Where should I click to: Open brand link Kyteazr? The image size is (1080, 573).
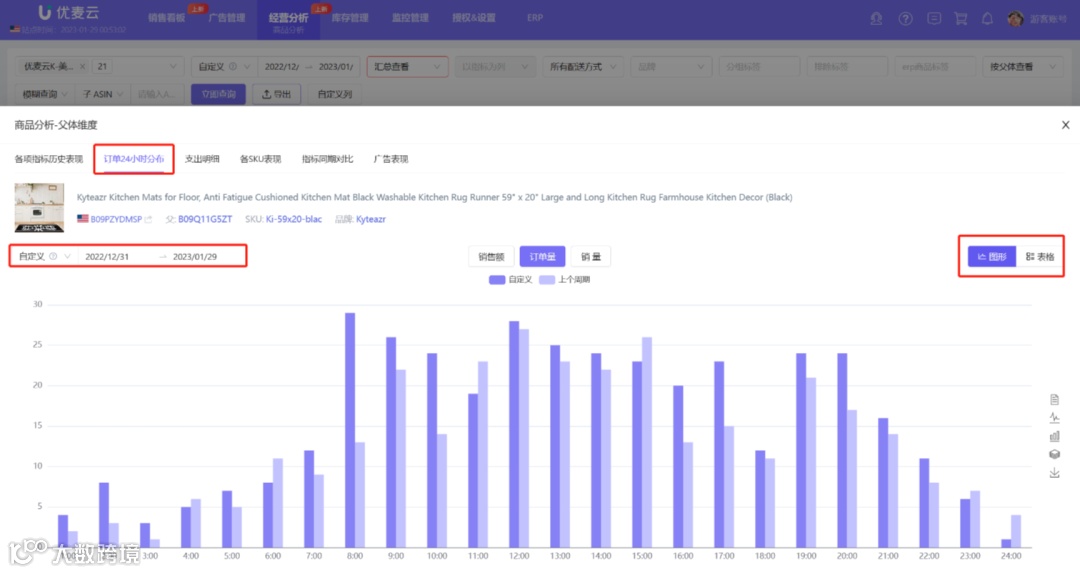[x=371, y=219]
